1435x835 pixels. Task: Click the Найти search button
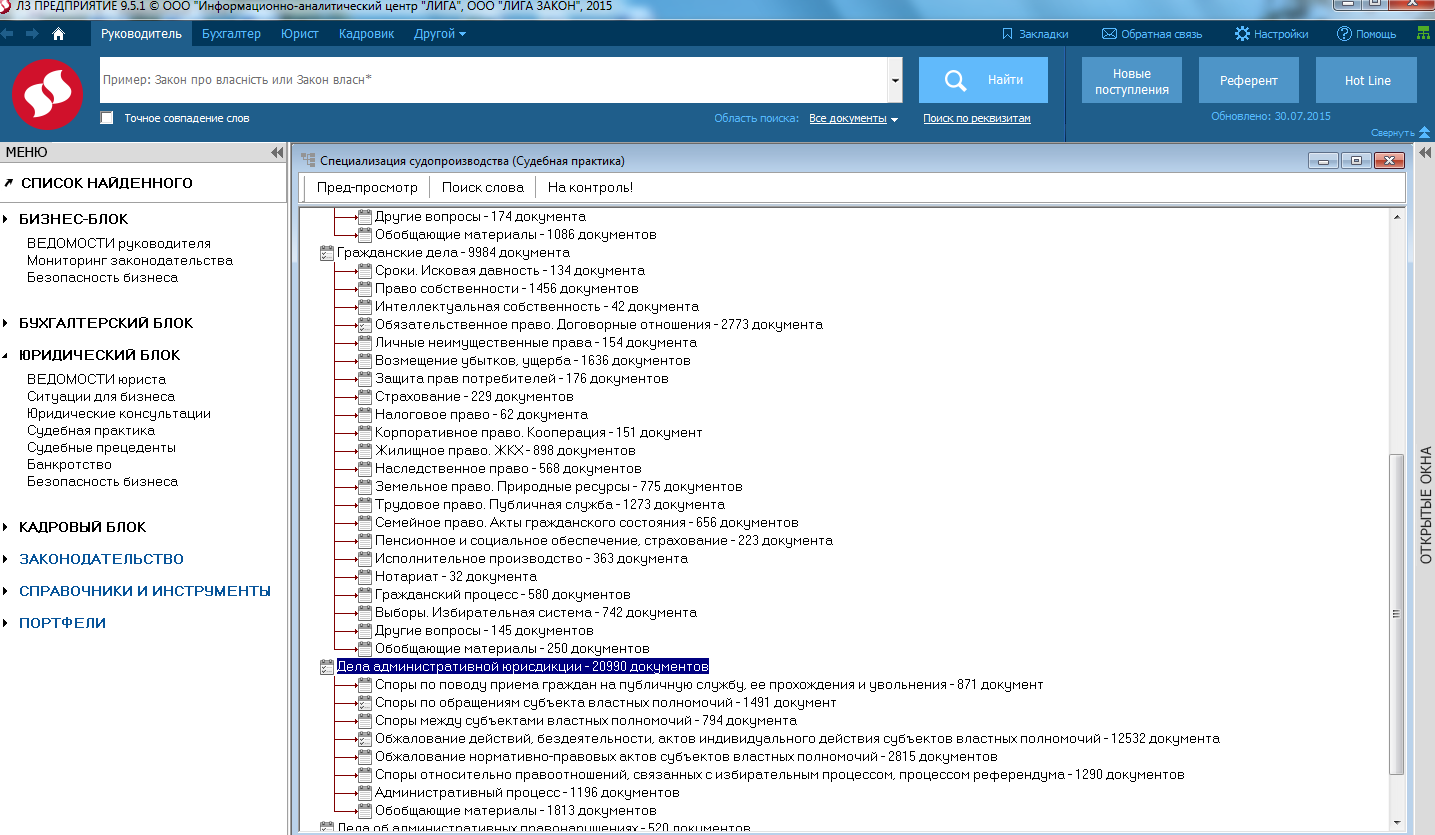(x=983, y=80)
